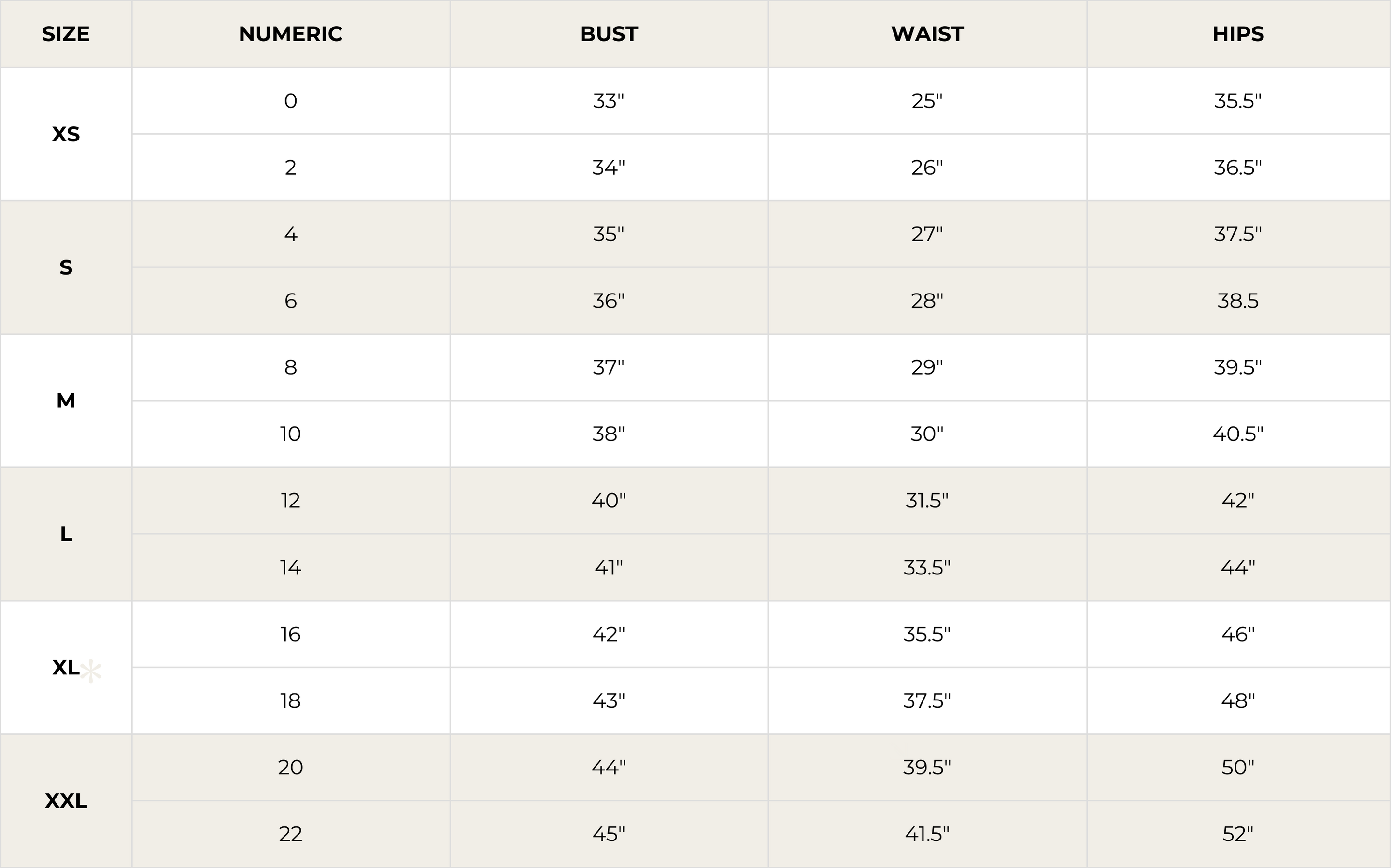
Task: Click the 52" hips measurement
Action: pyautogui.click(x=1238, y=834)
